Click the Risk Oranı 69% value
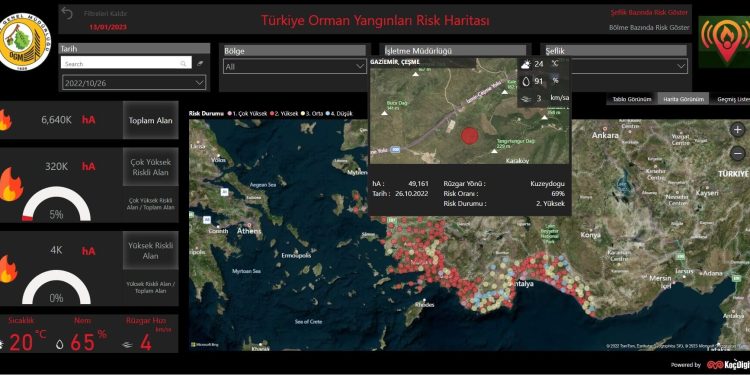 pyautogui.click(x=558, y=194)
